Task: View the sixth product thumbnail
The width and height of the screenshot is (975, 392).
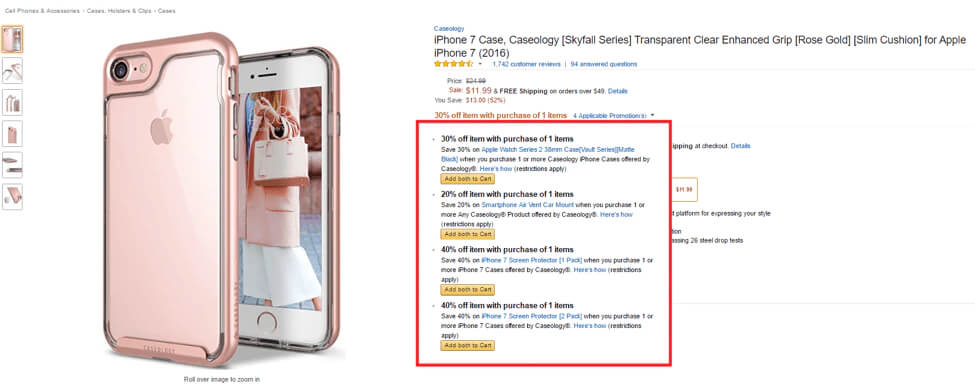Action: pos(12,196)
